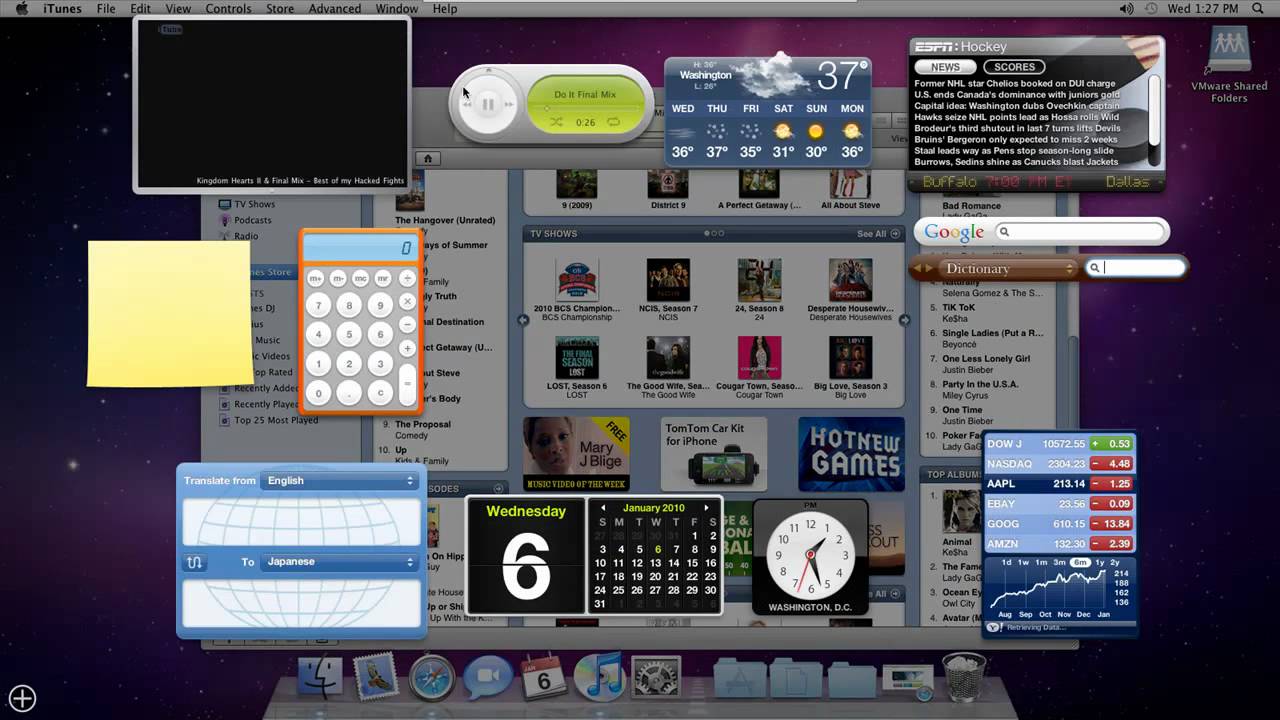
Task: Open headline about Ovechkin captain
Action: tap(1017, 106)
